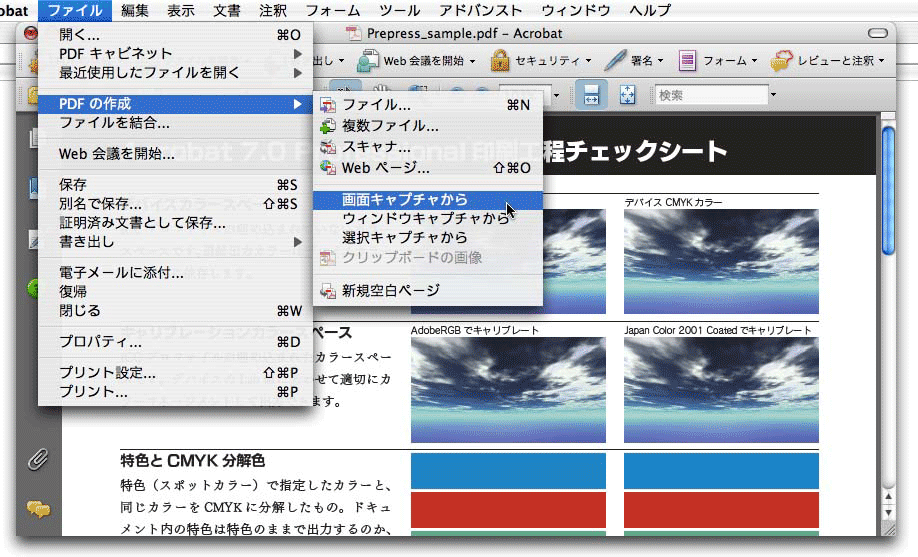Choose 別名で保存... entry

(175, 204)
